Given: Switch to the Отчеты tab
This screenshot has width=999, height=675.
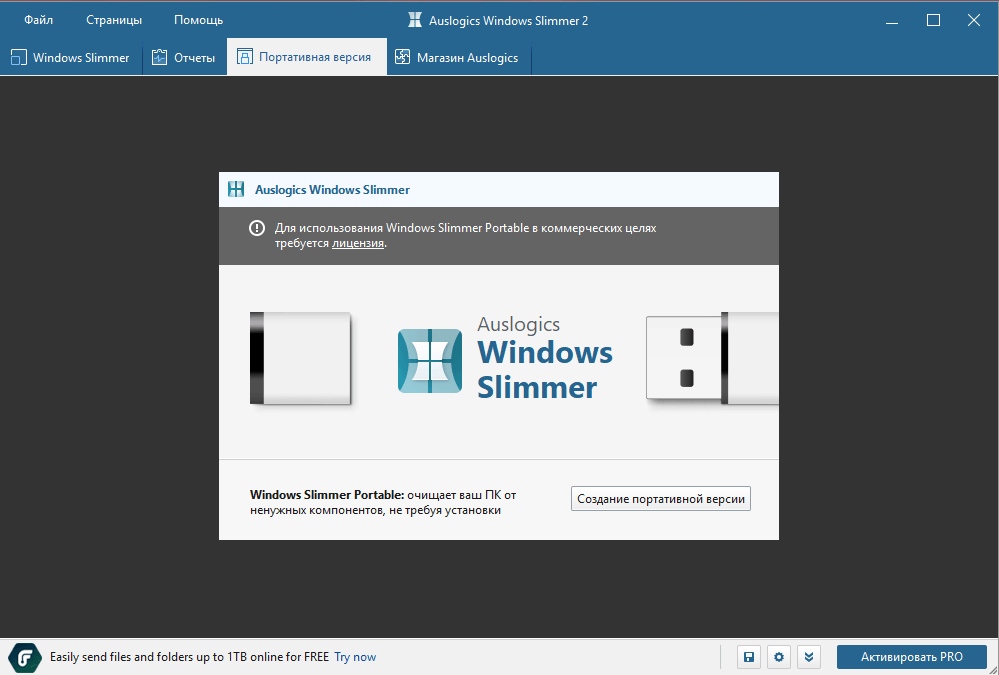Looking at the screenshot, I should click(184, 57).
